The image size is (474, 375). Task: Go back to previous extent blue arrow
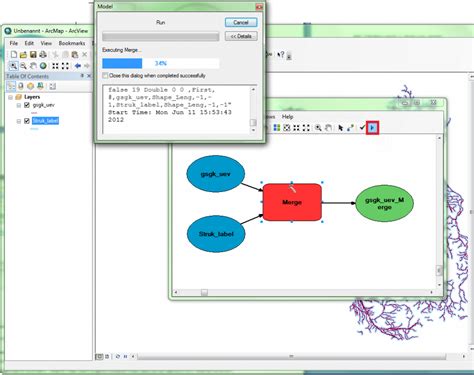78,66
